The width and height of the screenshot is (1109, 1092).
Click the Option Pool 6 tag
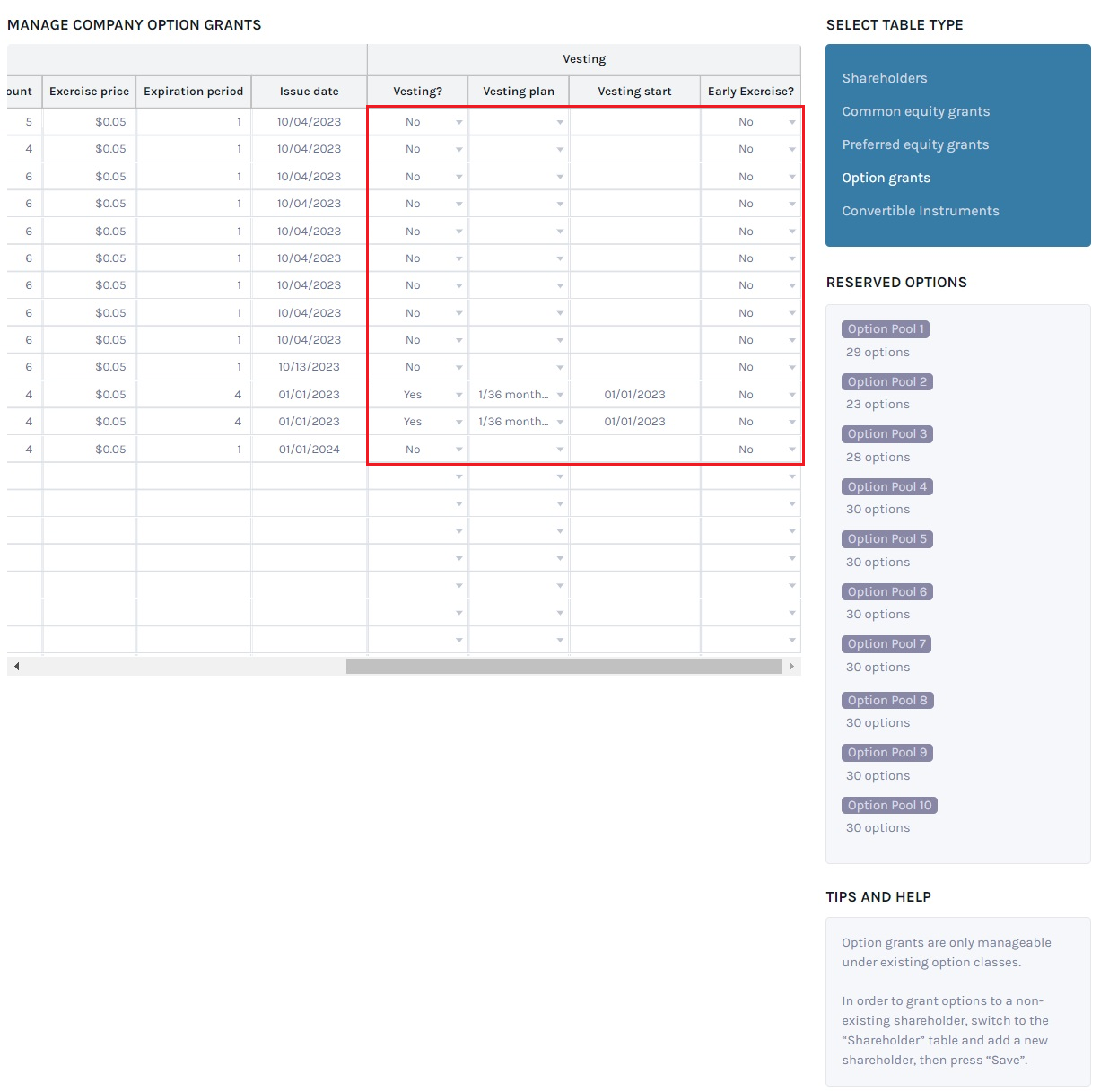click(x=887, y=592)
